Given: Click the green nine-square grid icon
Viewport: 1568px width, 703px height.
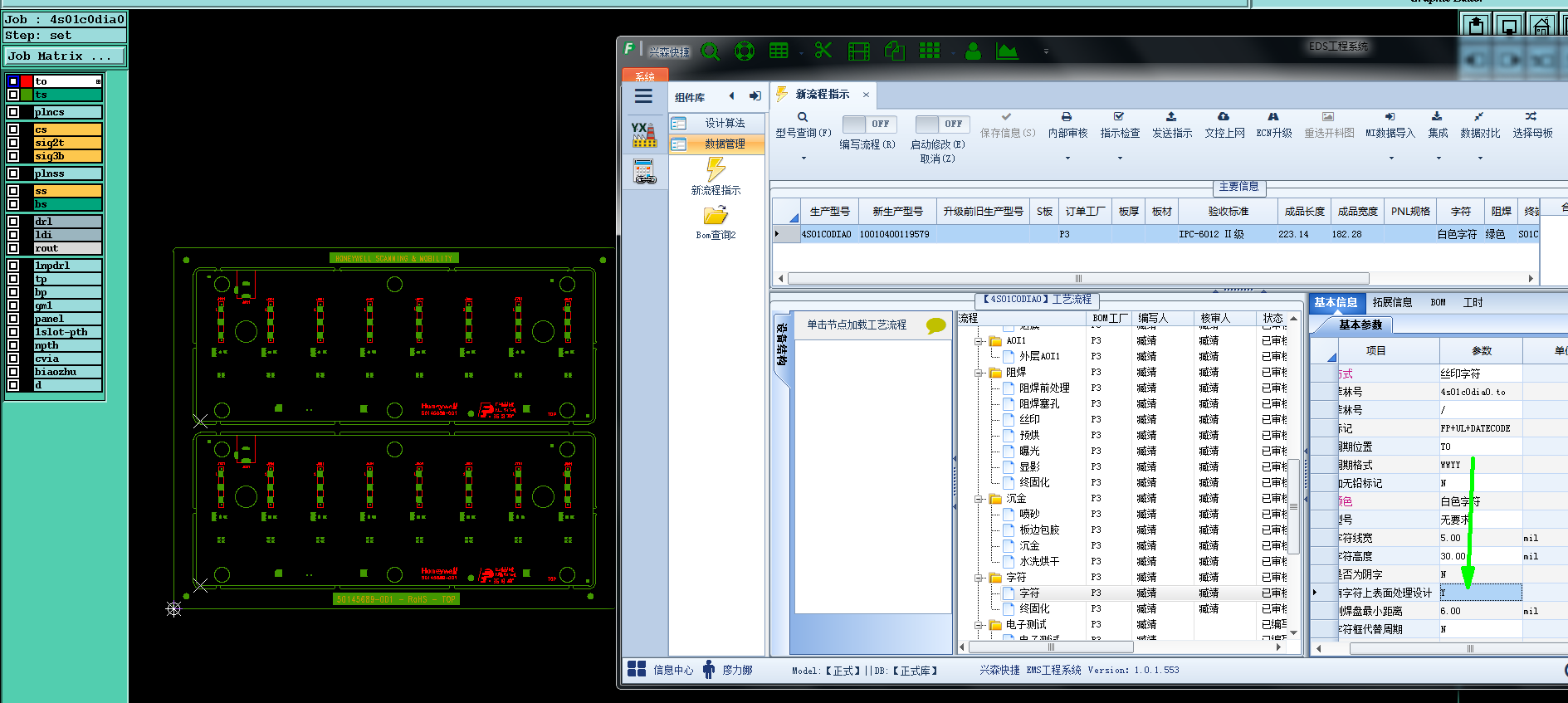Looking at the screenshot, I should (x=930, y=51).
